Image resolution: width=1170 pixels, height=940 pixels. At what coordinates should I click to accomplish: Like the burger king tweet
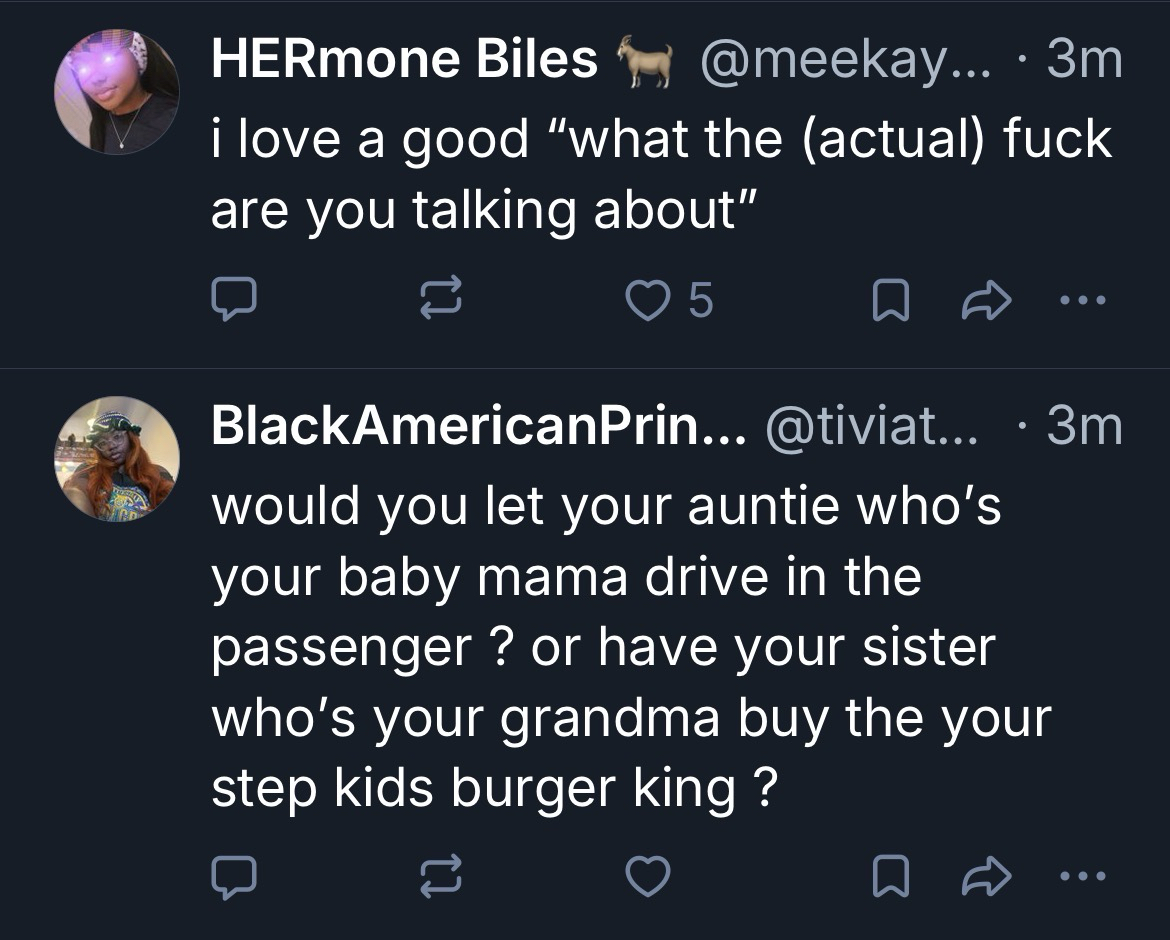[646, 877]
